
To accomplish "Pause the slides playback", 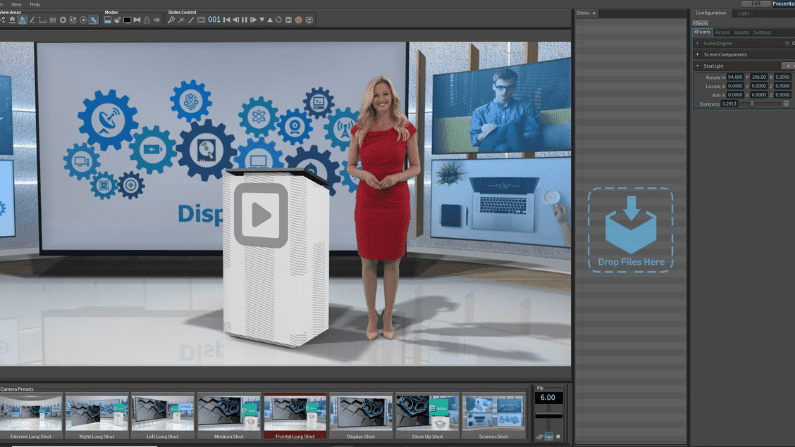I will [x=244, y=20].
